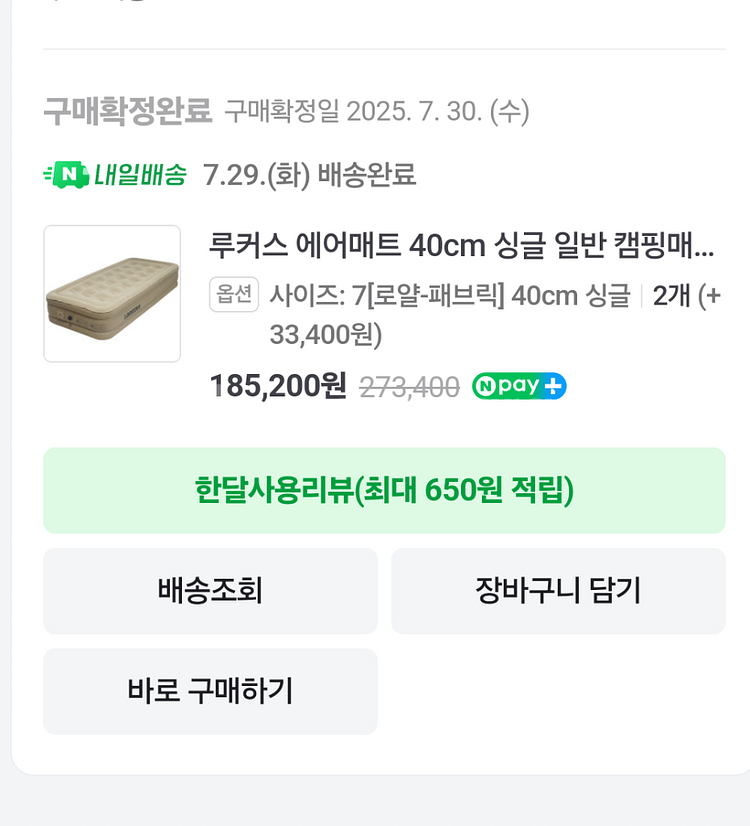Click the 구매확정완료 status heading
Image resolution: width=750 pixels, height=826 pixels.
tap(128, 111)
